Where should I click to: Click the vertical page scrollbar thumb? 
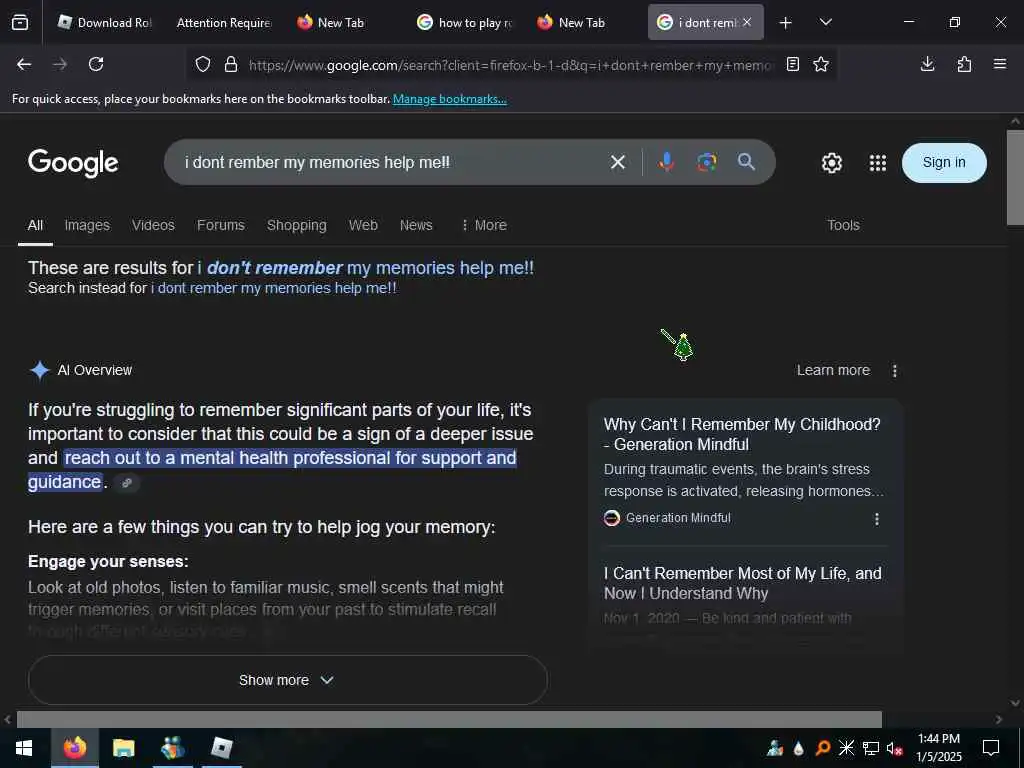(1015, 177)
